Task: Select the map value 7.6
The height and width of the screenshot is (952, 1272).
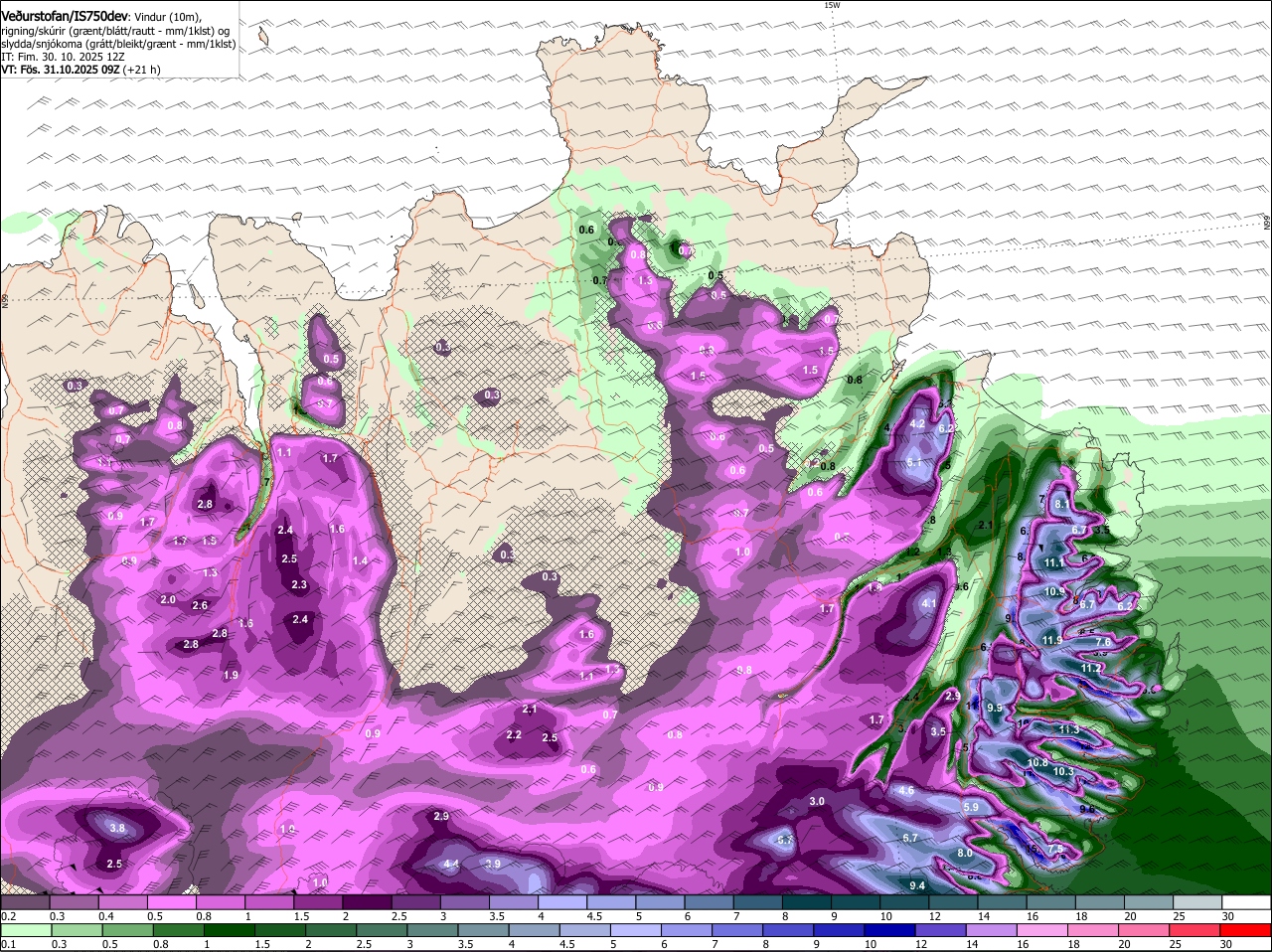Action: coord(1103,643)
